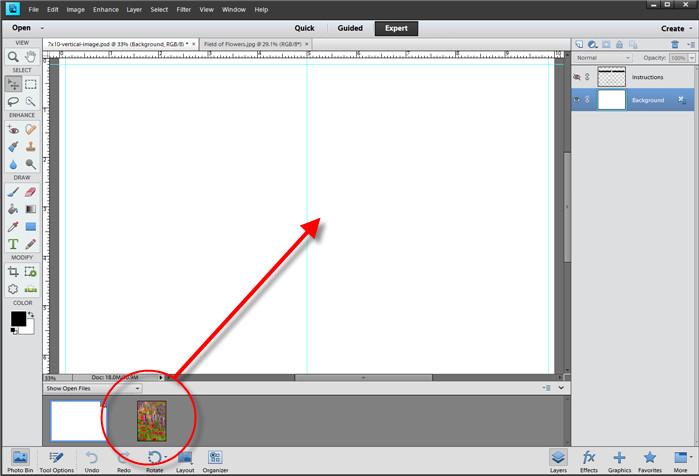This screenshot has width=699, height=476.
Task: Open the Graphics panel
Action: (619, 461)
